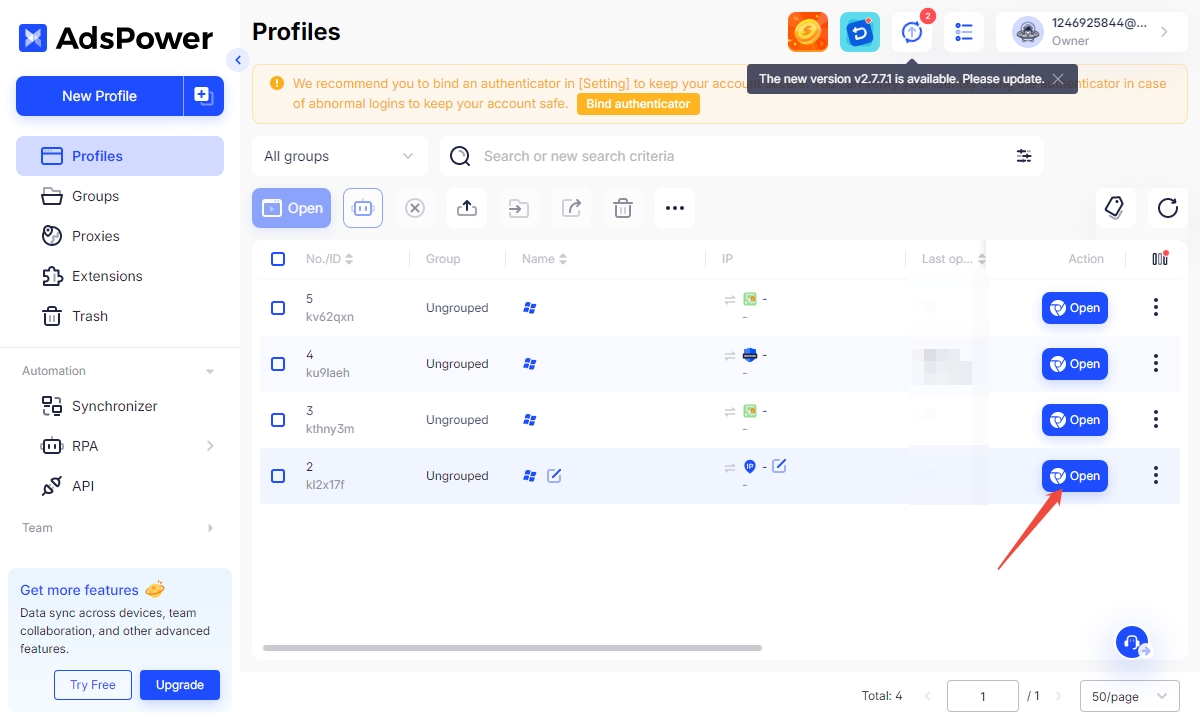This screenshot has height=720, width=1200.
Task: Click the search filter settings icon
Action: coord(1024,156)
